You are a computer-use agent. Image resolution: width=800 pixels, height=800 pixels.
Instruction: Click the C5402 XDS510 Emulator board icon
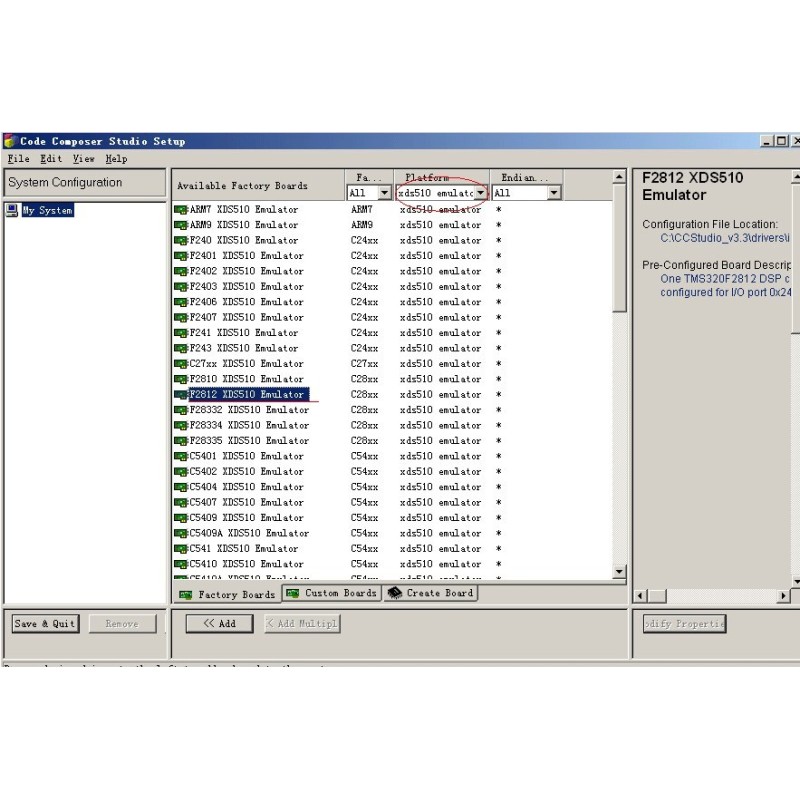(x=181, y=471)
